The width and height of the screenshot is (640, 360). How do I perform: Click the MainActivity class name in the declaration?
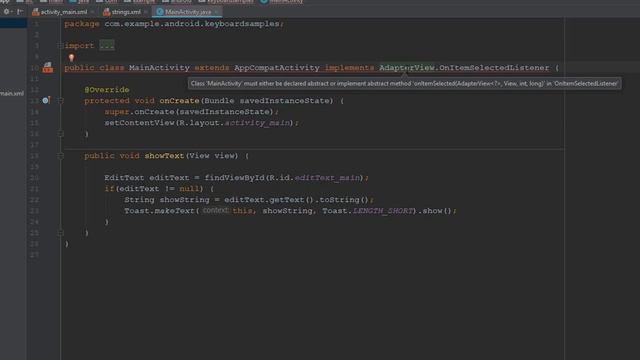click(159, 68)
